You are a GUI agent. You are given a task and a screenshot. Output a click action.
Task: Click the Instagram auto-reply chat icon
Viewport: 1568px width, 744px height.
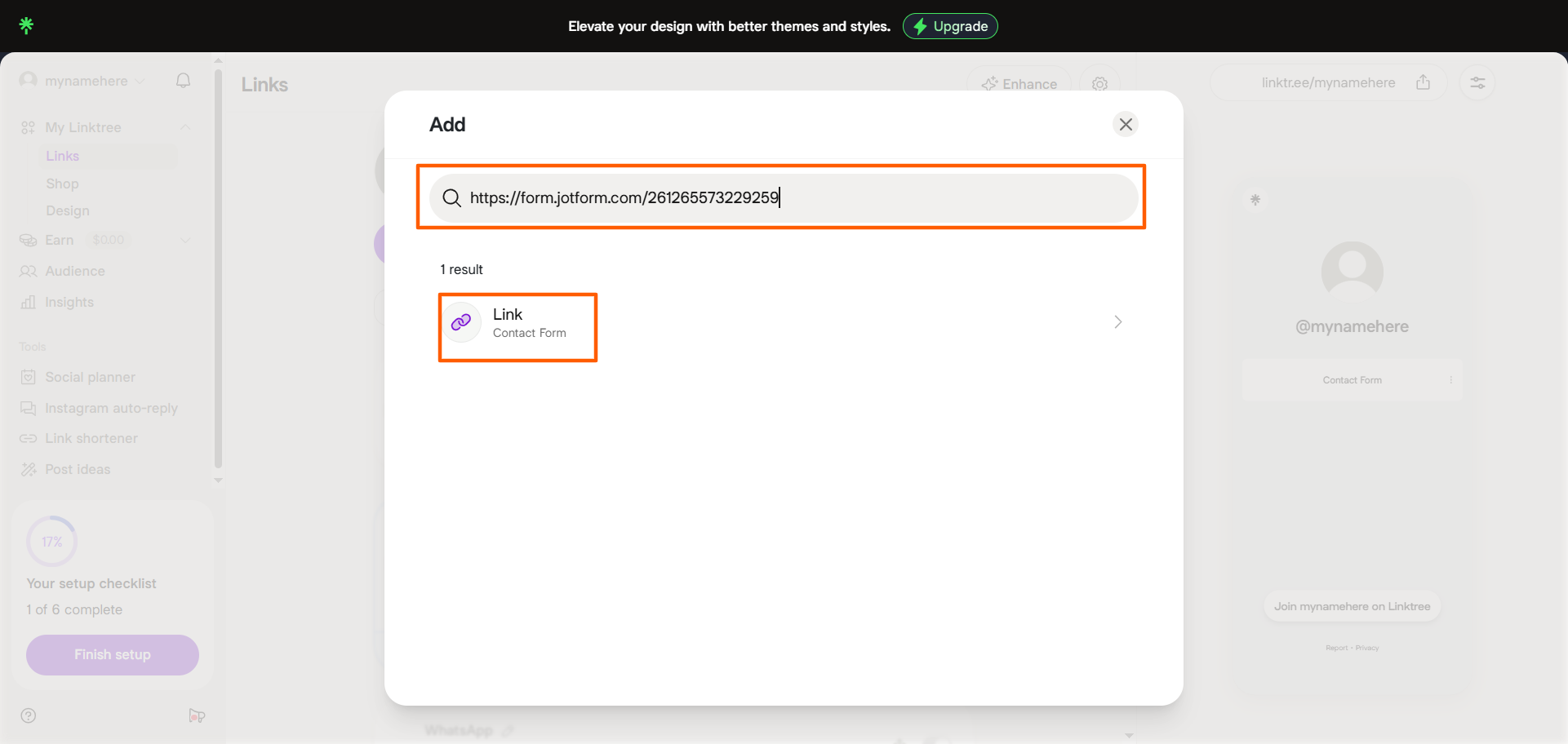(29, 408)
